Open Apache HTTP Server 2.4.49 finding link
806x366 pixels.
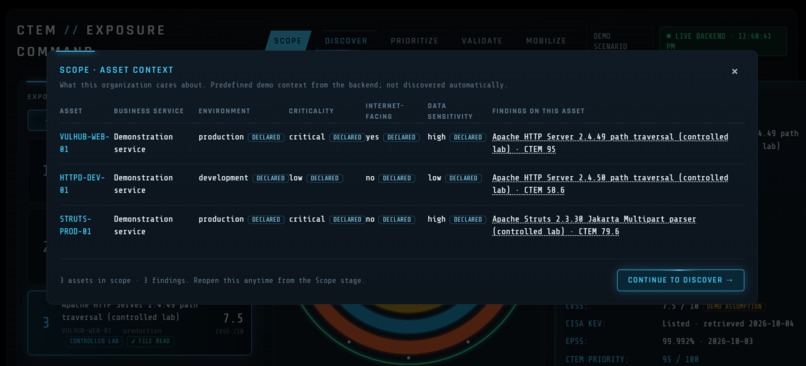[x=610, y=143]
